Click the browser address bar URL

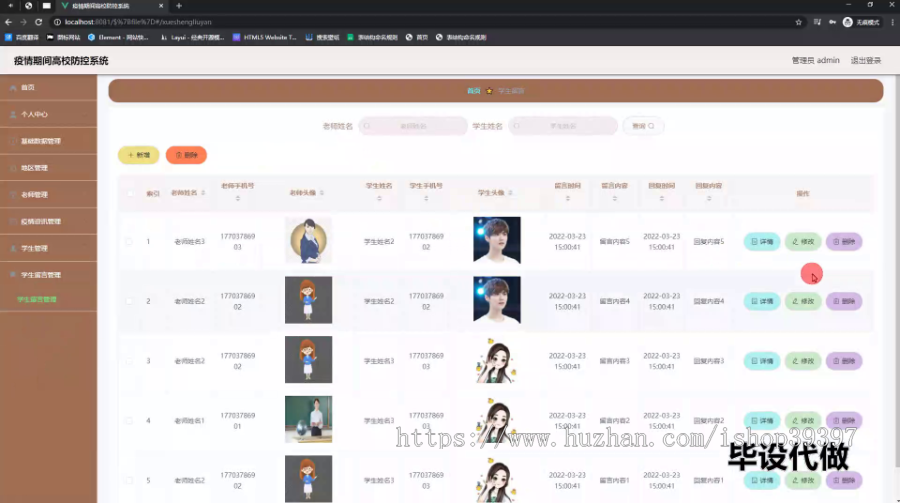coord(138,22)
